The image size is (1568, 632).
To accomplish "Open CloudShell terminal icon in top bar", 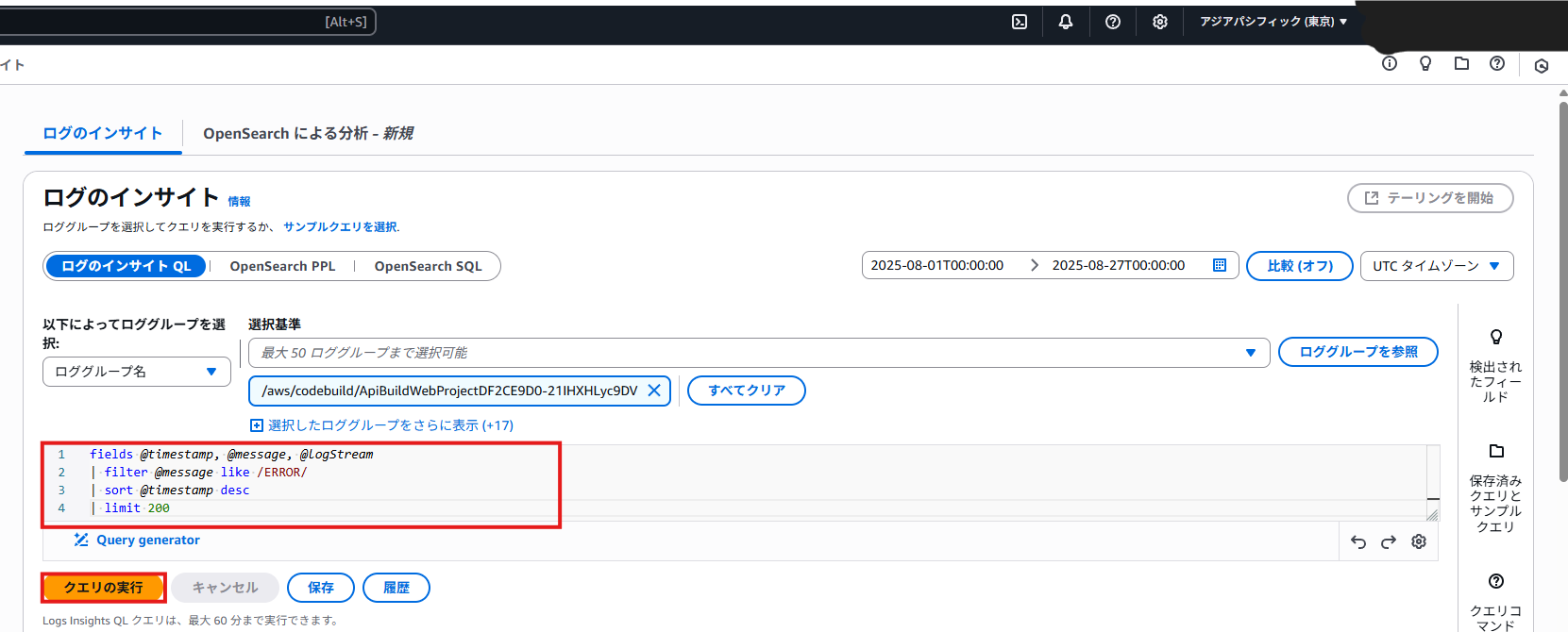I will coord(1020,22).
